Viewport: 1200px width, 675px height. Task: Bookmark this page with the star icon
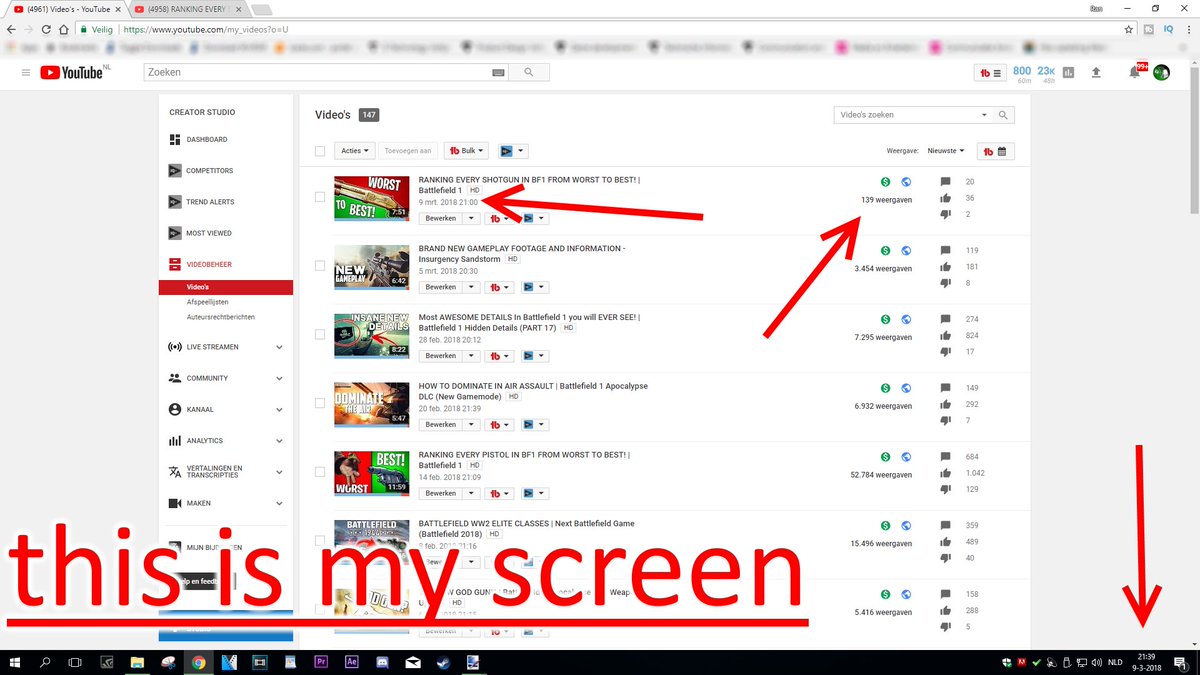(x=1129, y=30)
